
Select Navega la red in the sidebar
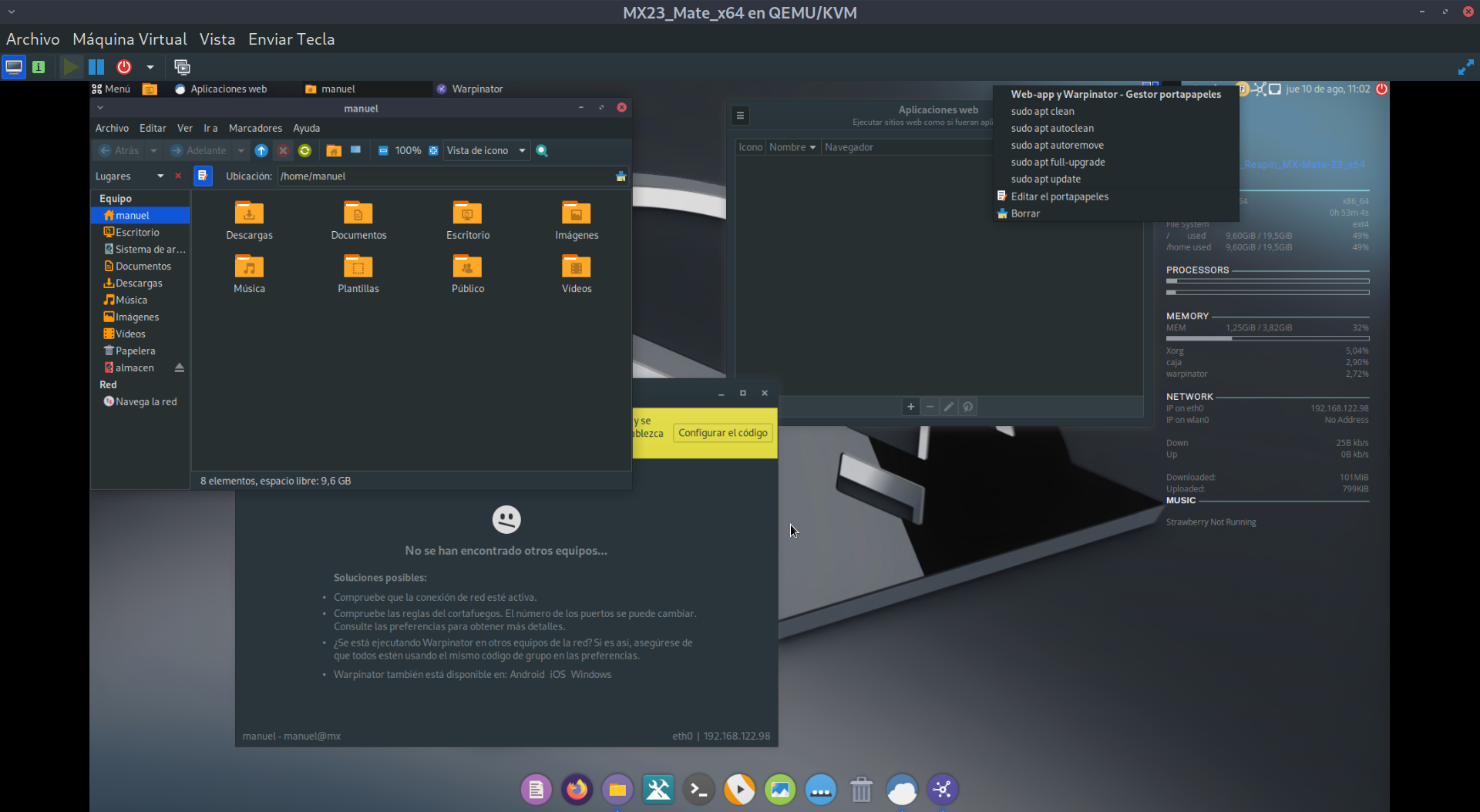tap(140, 401)
